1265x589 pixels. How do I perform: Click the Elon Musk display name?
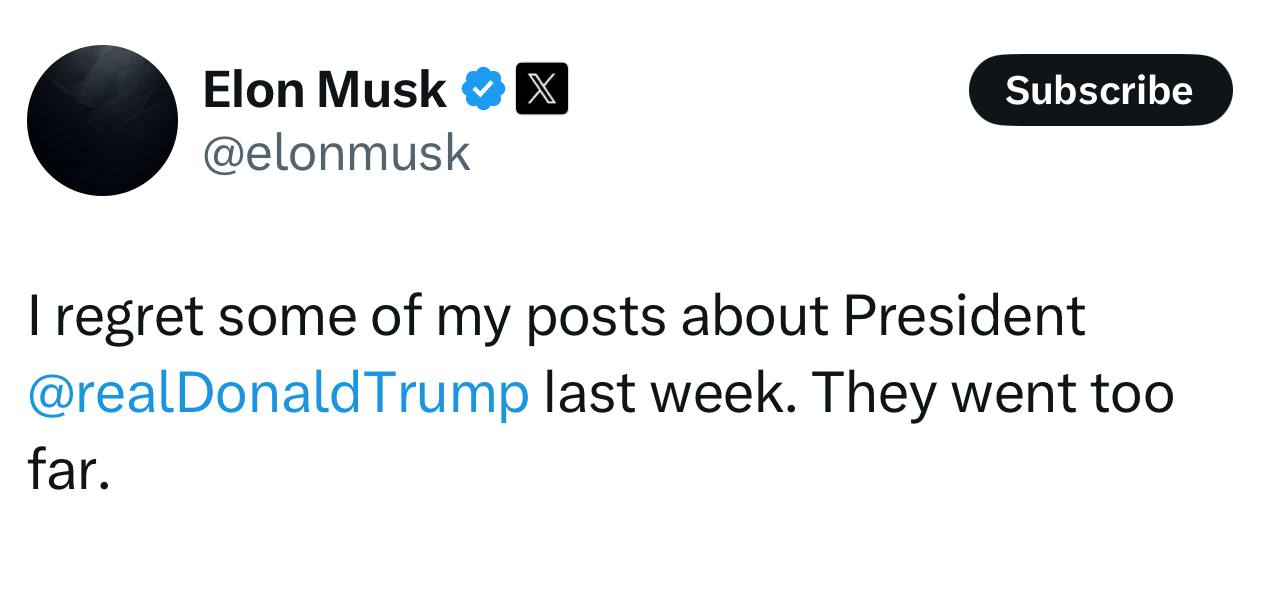click(x=324, y=90)
